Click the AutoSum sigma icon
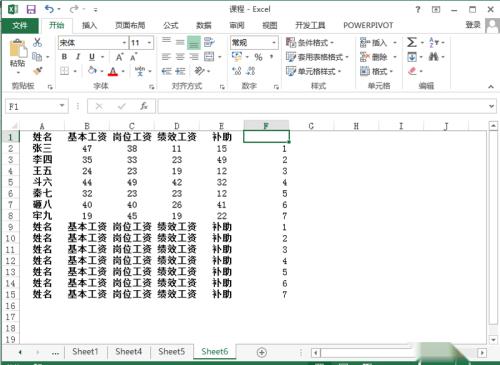The image size is (500, 365). point(412,42)
